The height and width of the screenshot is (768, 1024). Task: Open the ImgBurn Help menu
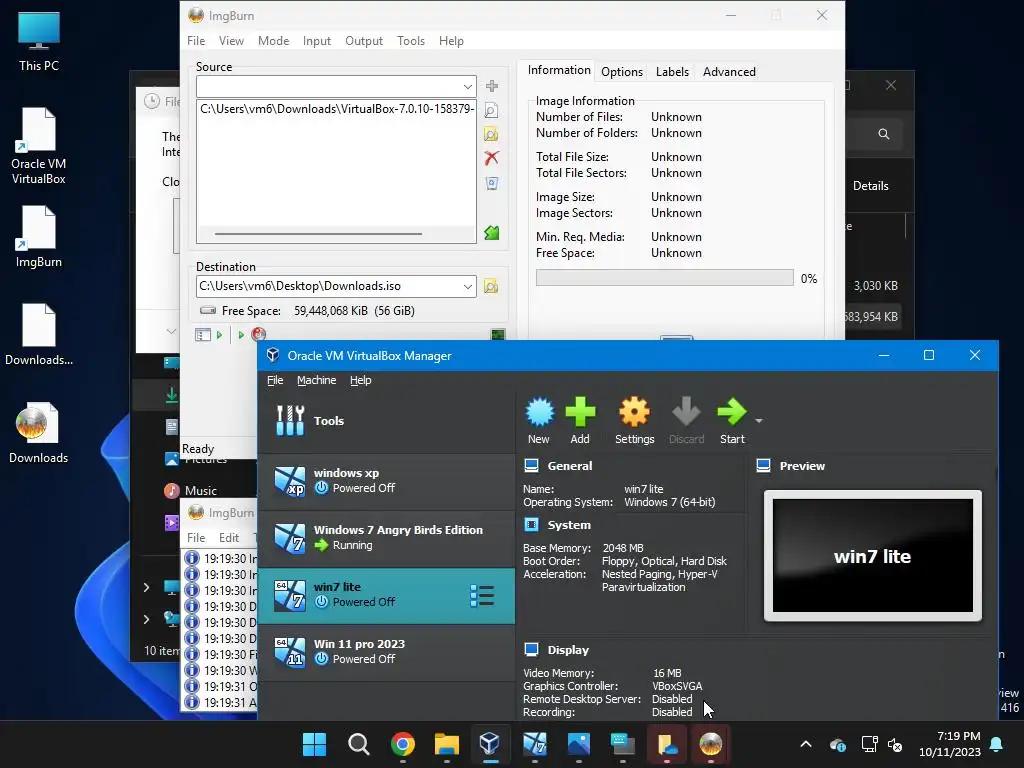(451, 40)
